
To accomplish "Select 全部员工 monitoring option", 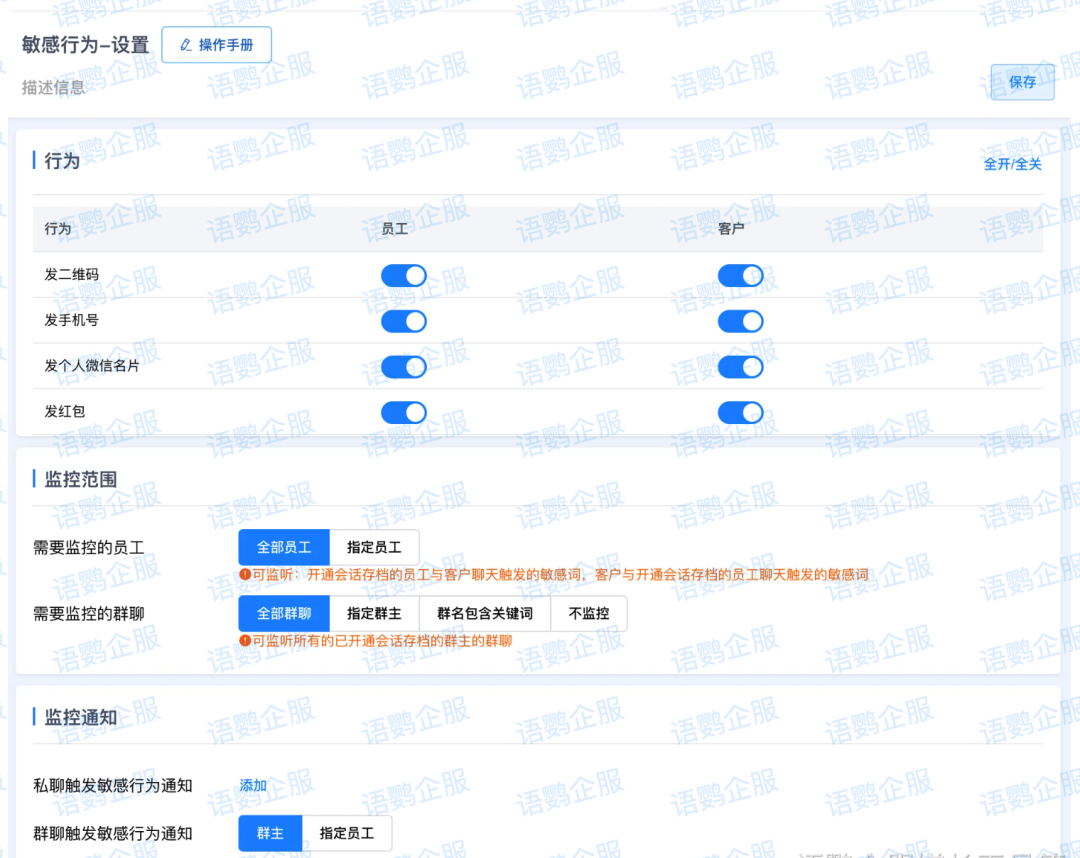I will click(284, 548).
